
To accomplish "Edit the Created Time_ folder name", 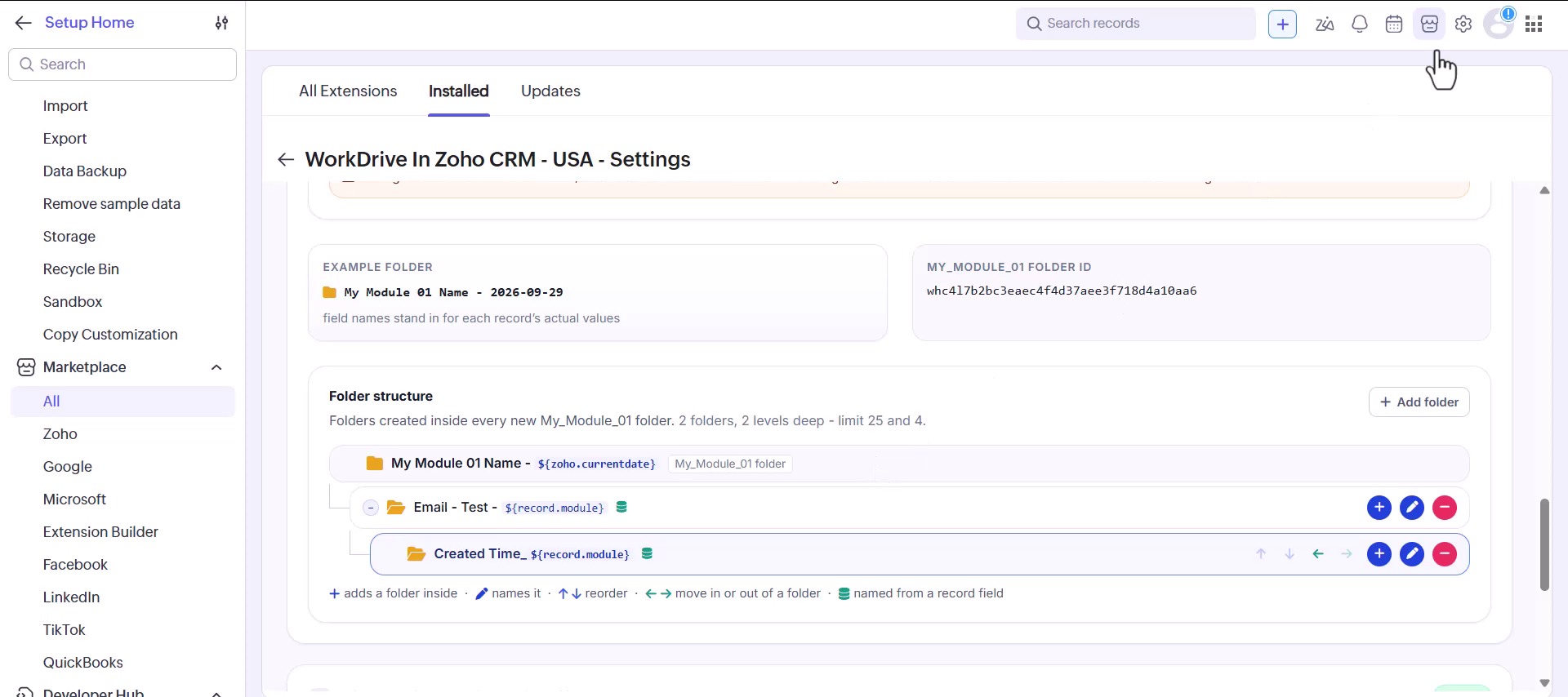I will click(x=1412, y=554).
